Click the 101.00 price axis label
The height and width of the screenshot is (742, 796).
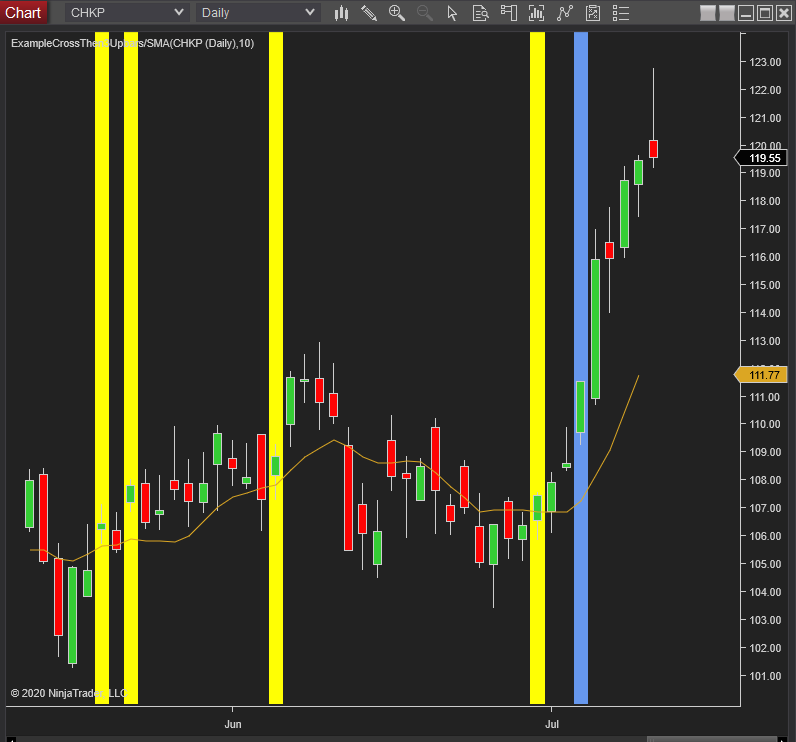(765, 676)
